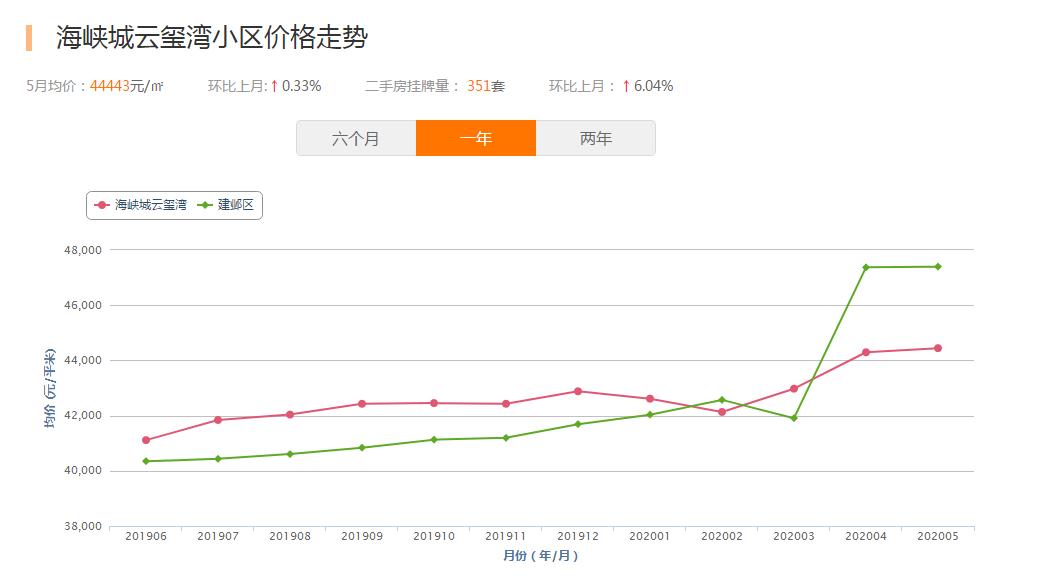This screenshot has height=577, width=1049.
Task: Click the green 建邺区 point for 201911
Action: coord(506,438)
